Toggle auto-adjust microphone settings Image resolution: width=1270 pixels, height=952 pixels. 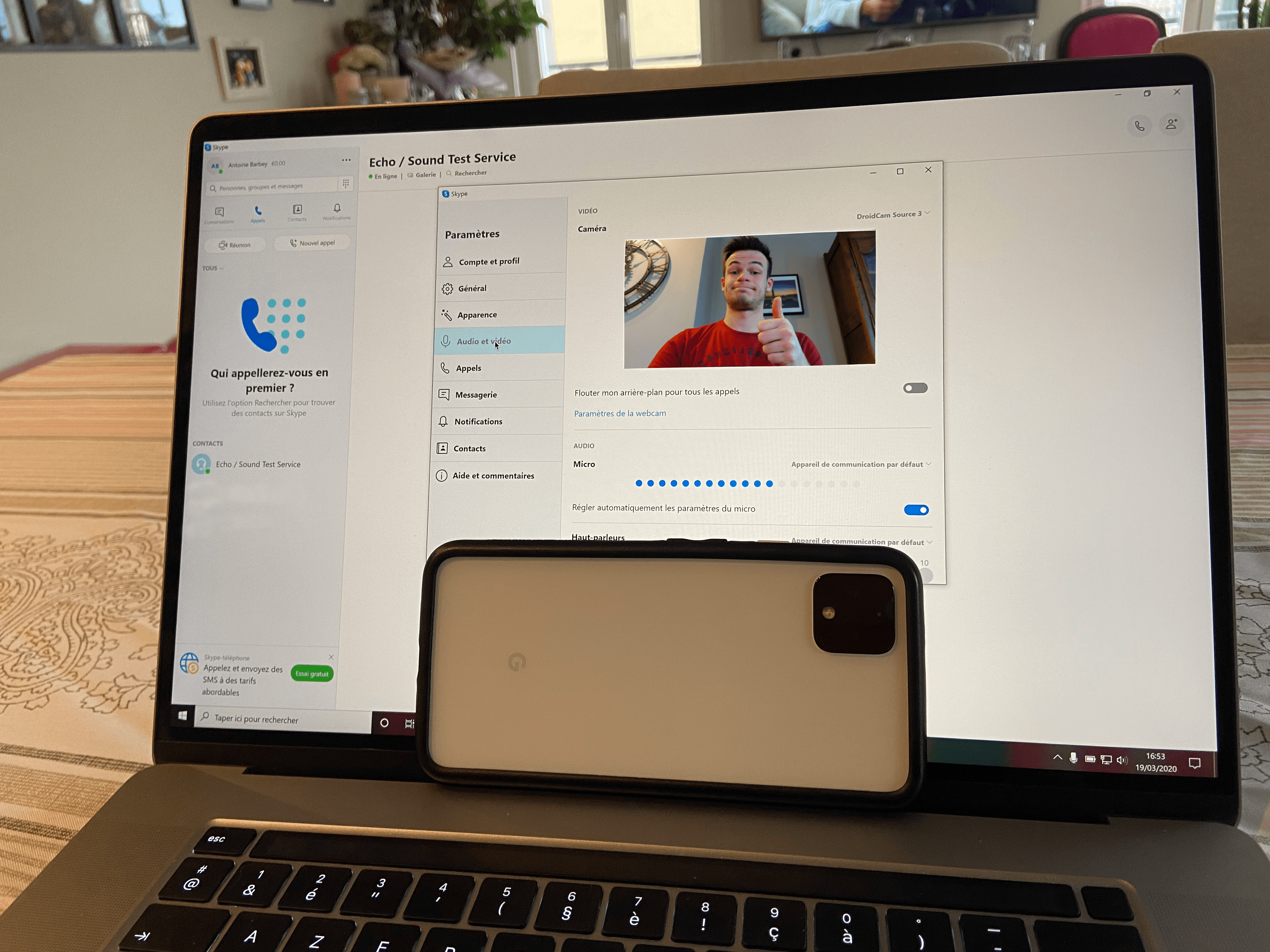[916, 510]
